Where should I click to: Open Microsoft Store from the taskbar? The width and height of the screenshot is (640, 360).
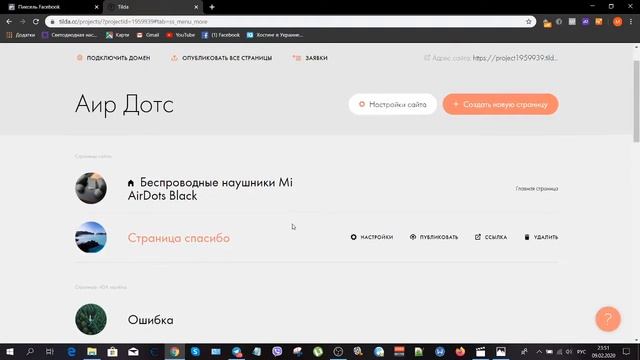113,351
